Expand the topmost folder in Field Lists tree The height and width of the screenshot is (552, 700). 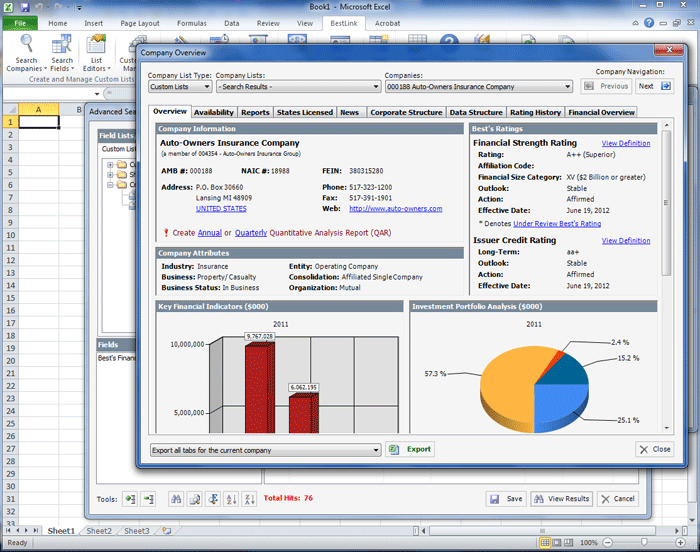pyautogui.click(x=110, y=164)
